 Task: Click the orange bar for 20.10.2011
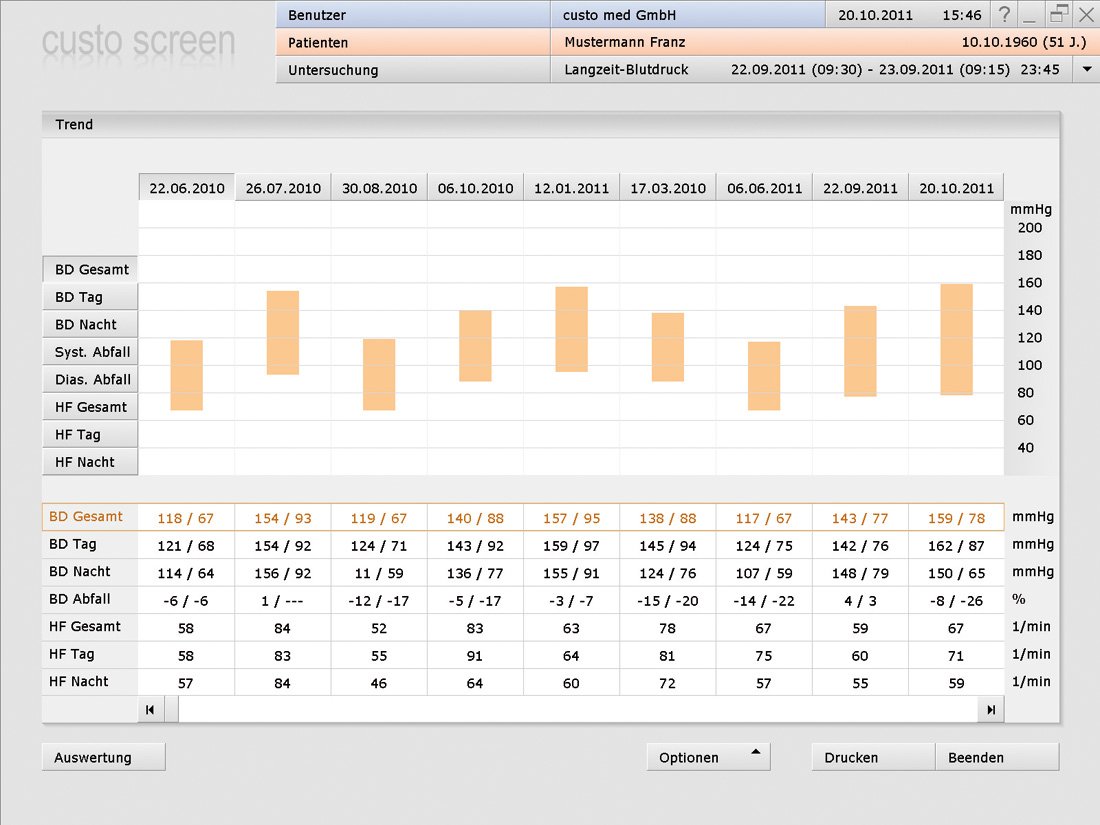click(956, 339)
